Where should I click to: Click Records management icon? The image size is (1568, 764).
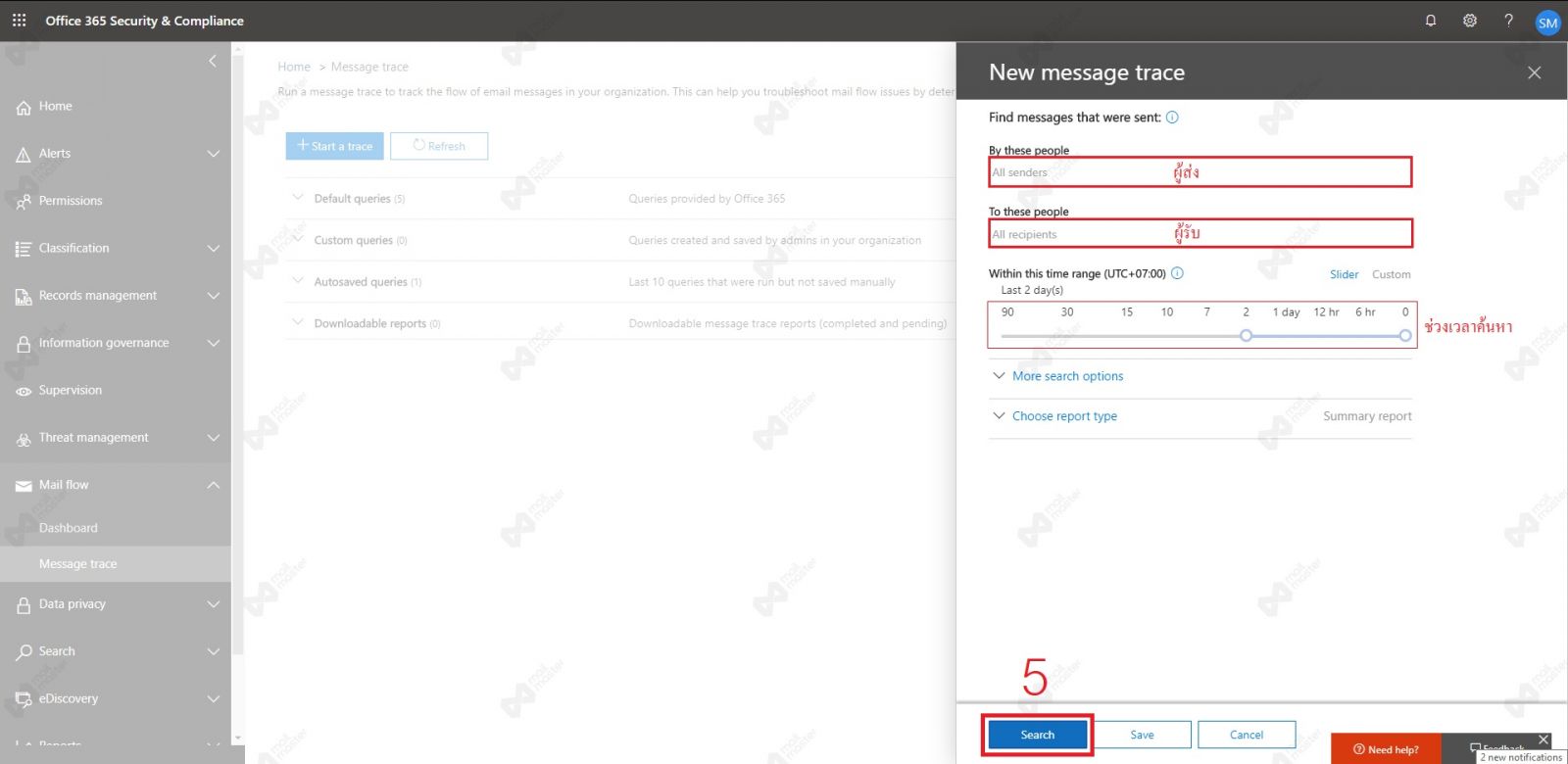(24, 297)
